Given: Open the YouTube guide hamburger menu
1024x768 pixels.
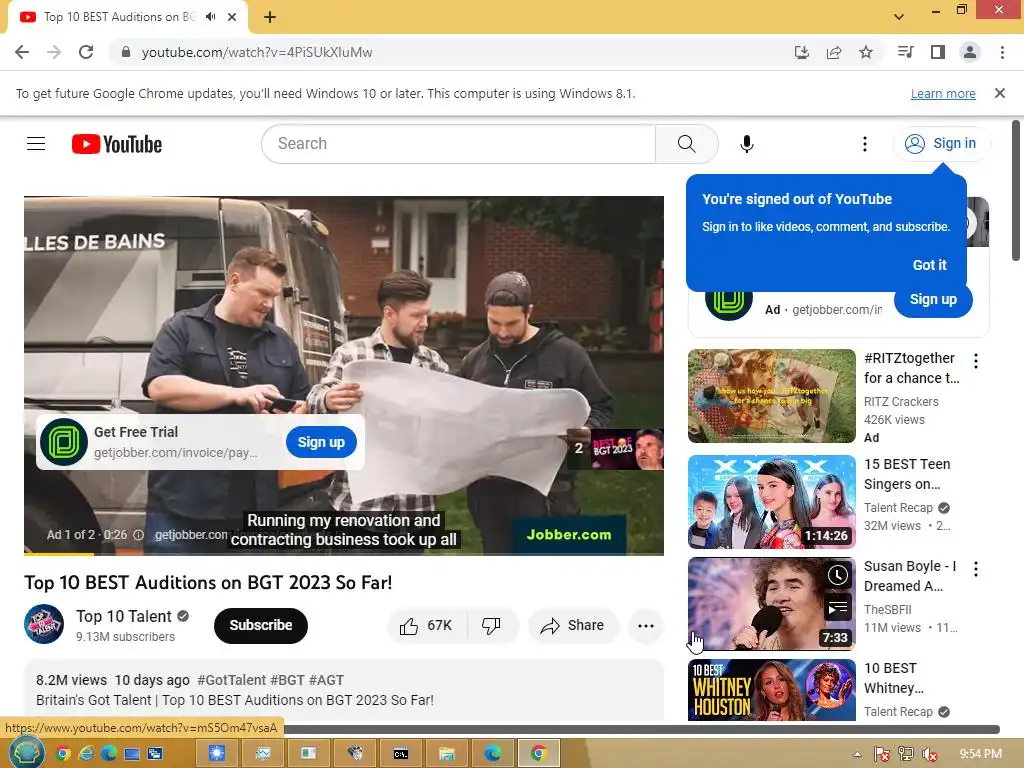Looking at the screenshot, I should (x=36, y=144).
